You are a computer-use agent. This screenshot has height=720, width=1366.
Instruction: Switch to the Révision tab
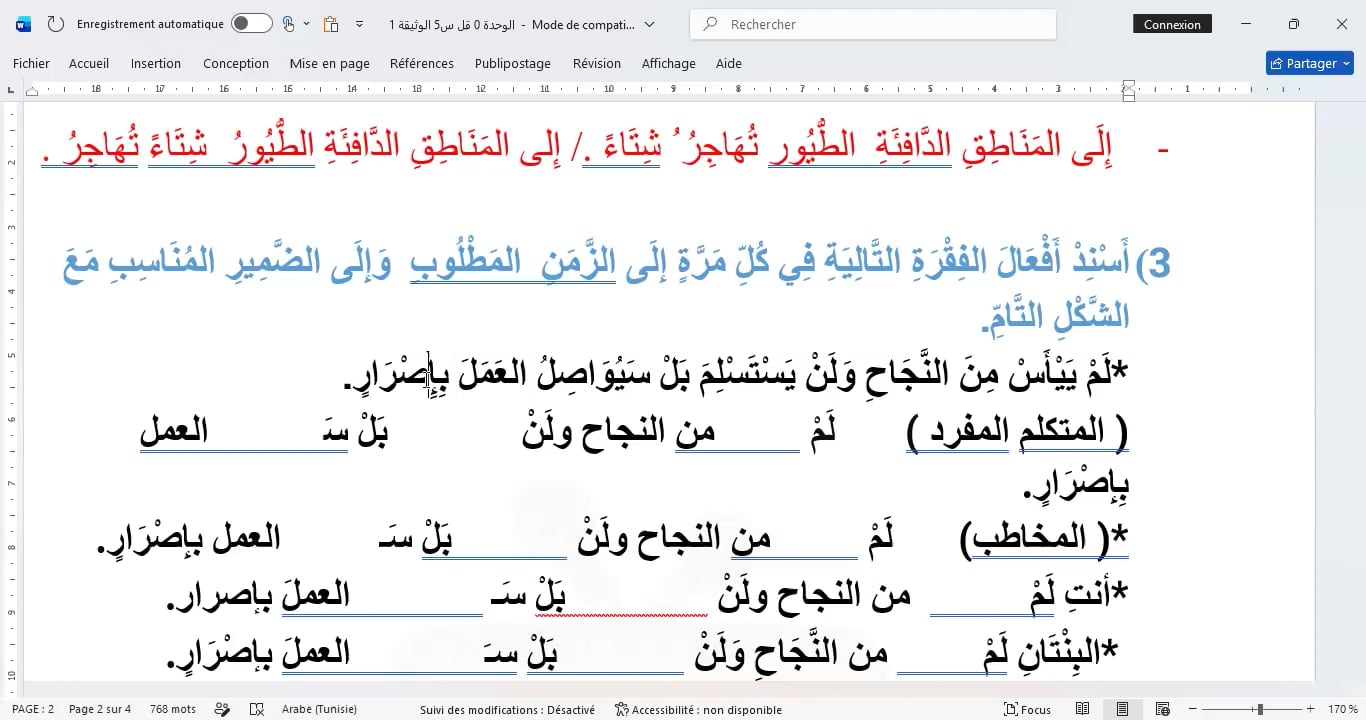pos(597,63)
